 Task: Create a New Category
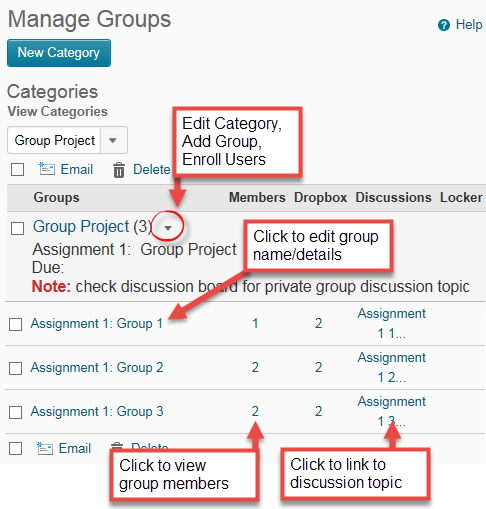[59, 53]
